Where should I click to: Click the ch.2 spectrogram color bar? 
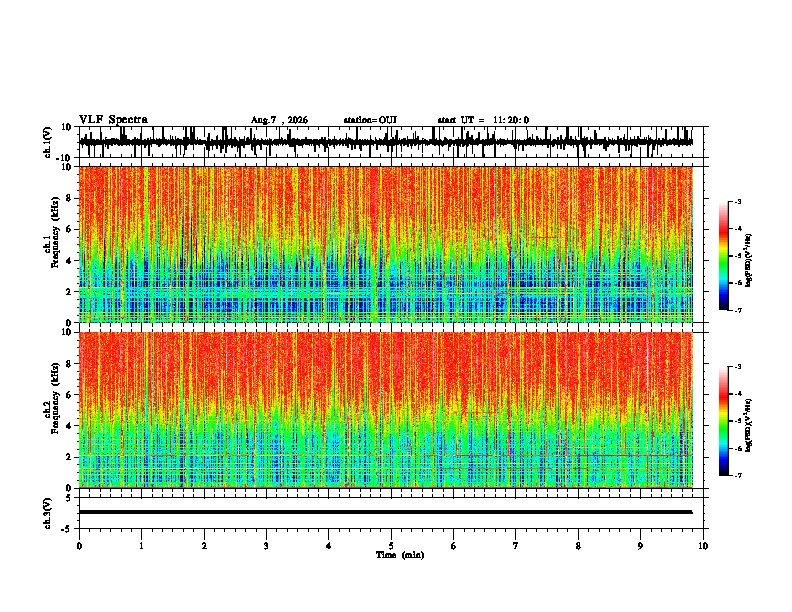point(724,421)
